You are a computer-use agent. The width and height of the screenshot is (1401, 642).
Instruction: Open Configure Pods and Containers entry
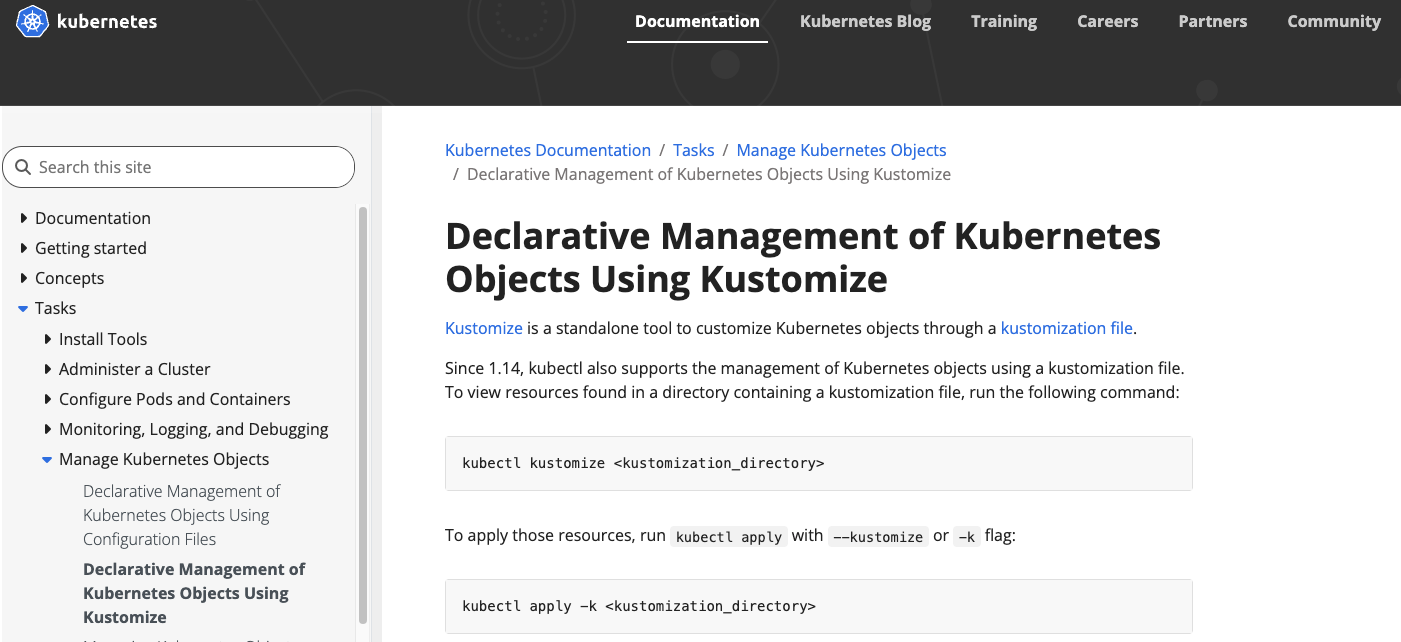(175, 399)
